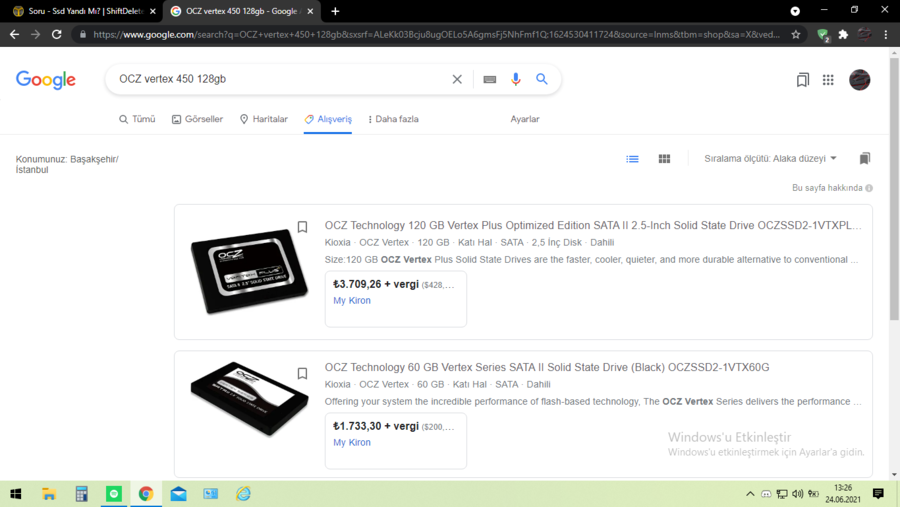
Task: Open the browser extensions puzzle icon
Action: tap(843, 34)
